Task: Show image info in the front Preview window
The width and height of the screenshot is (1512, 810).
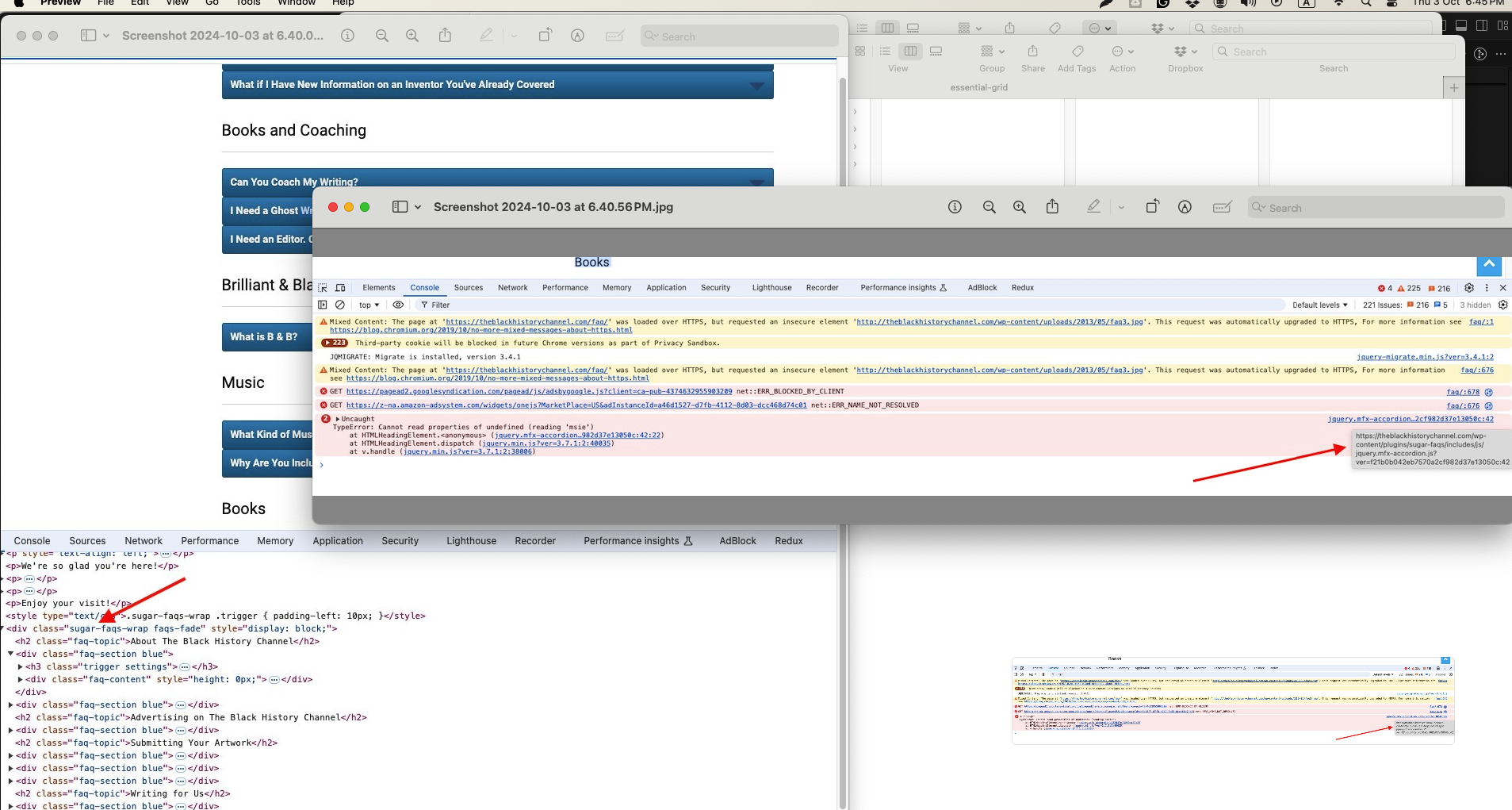Action: pyautogui.click(x=955, y=207)
